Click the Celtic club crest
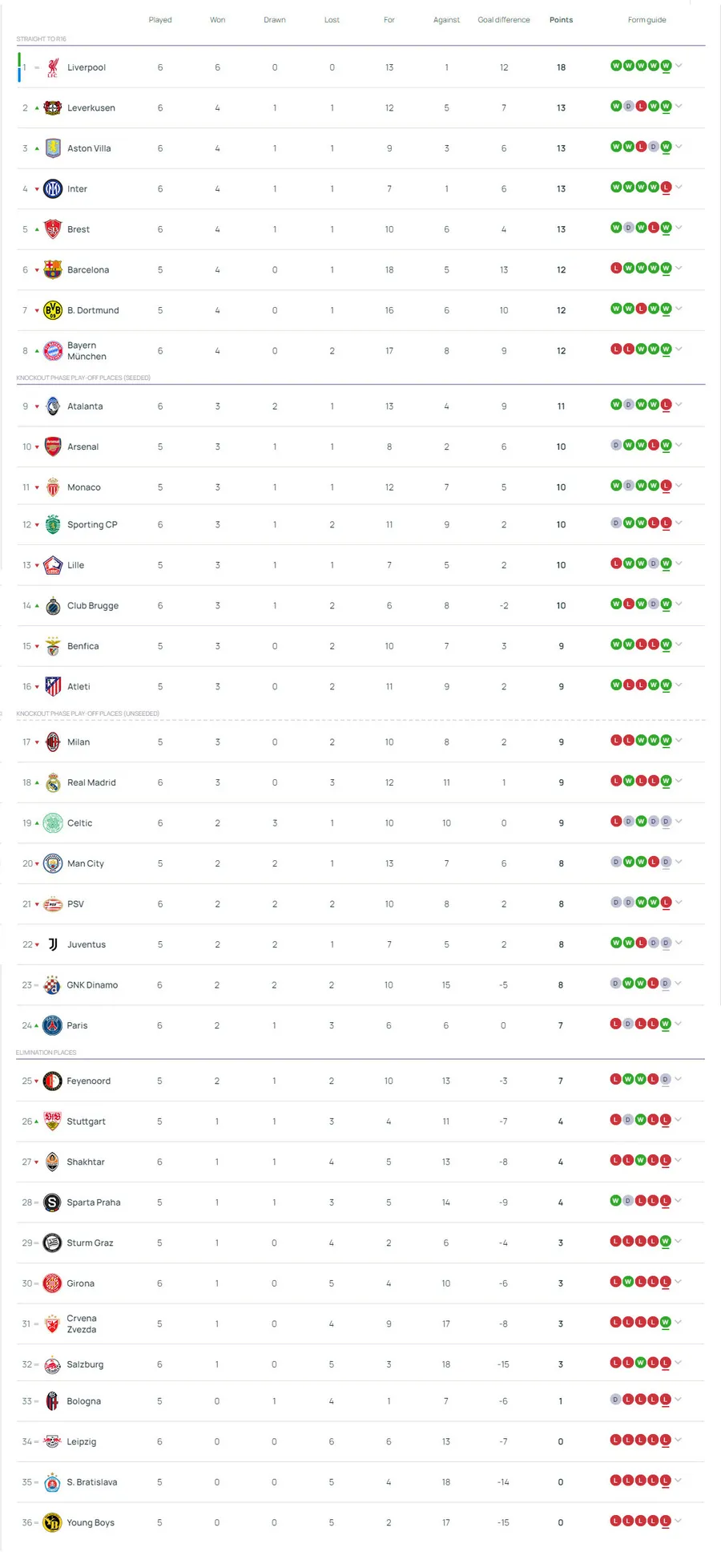 pos(53,823)
